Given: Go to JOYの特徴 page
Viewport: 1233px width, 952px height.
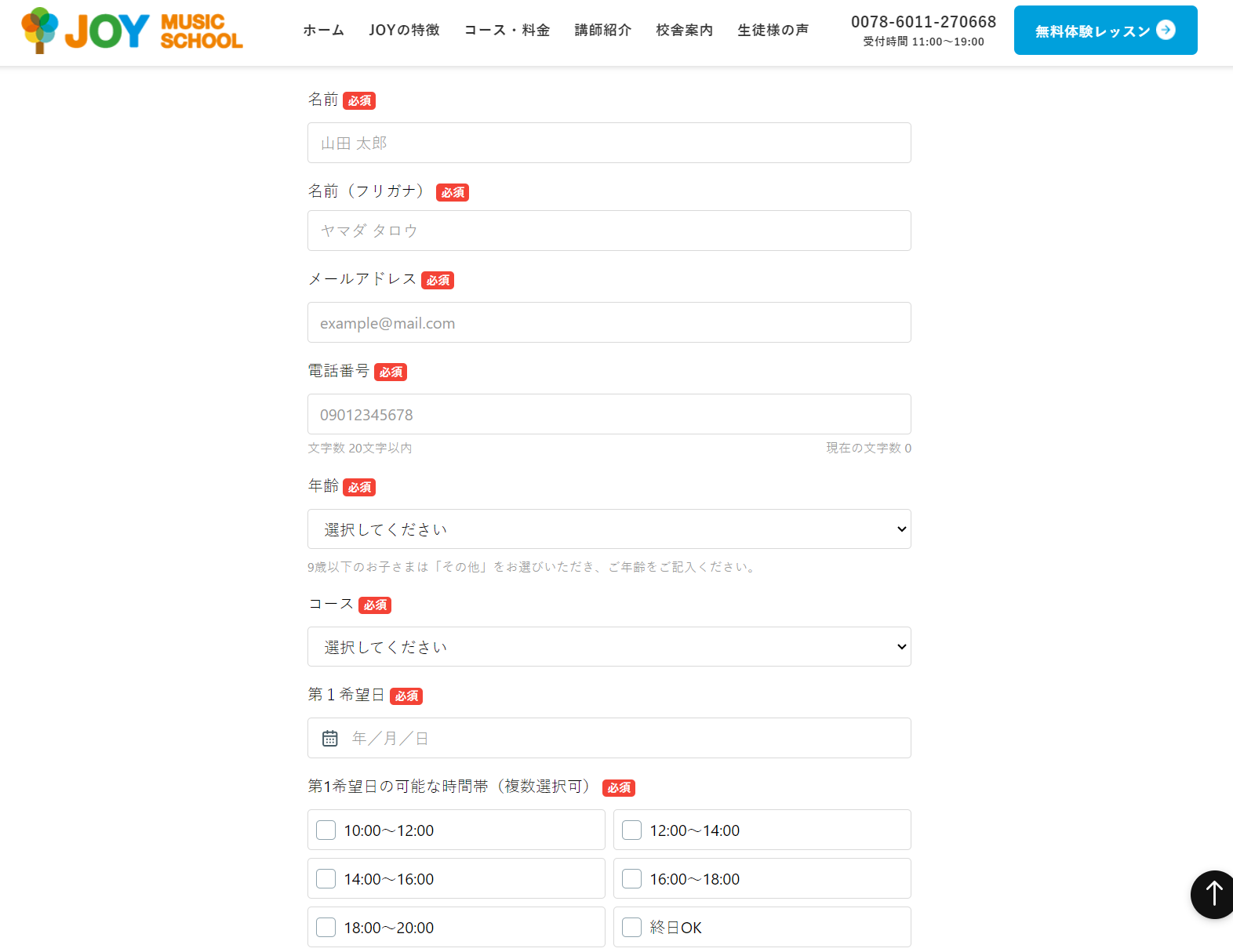Looking at the screenshot, I should pos(404,31).
